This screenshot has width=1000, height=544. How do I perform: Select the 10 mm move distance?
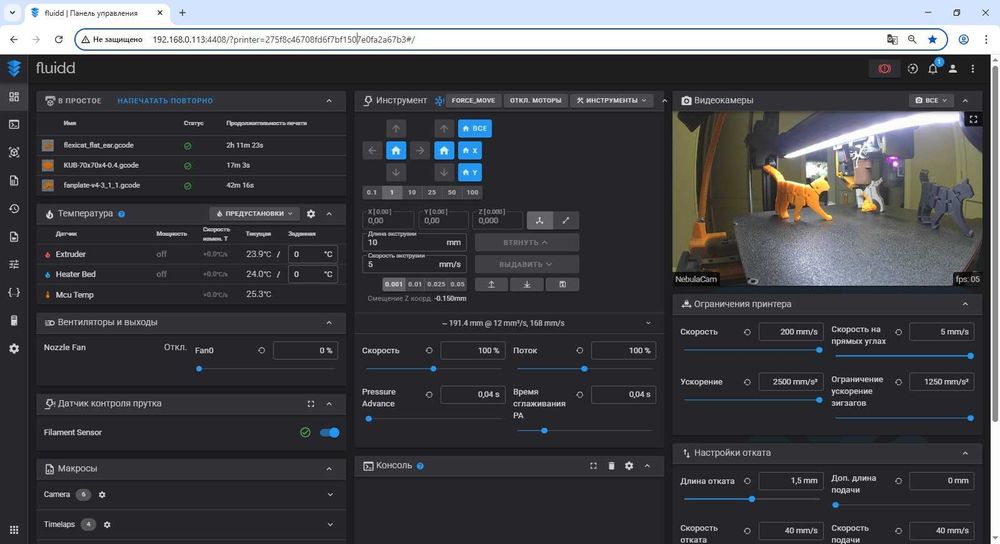coord(412,192)
